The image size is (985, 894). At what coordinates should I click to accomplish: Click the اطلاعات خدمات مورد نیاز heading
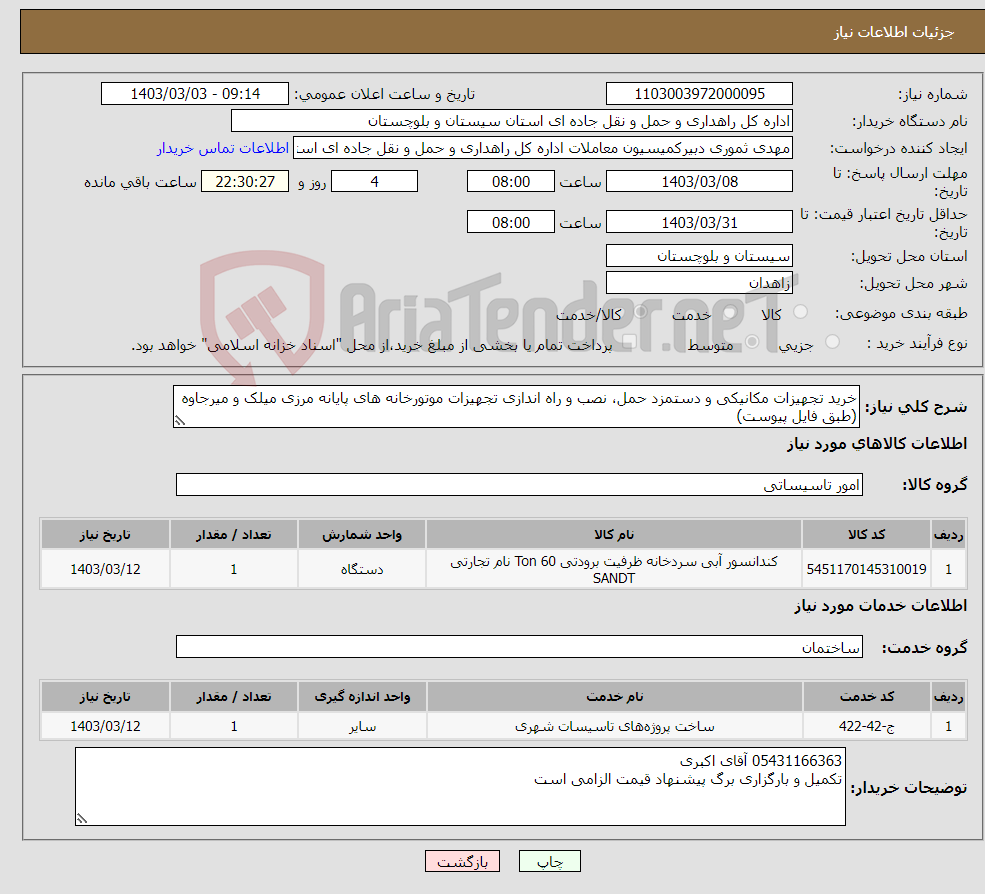coord(881,606)
